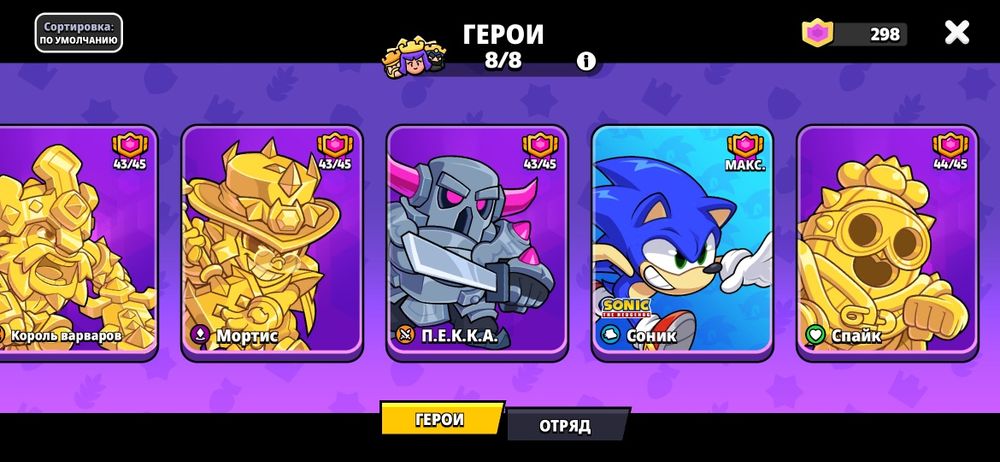This screenshot has width=1000, height=462.
Task: Tap the heroes trio avatar icon
Action: [413, 56]
